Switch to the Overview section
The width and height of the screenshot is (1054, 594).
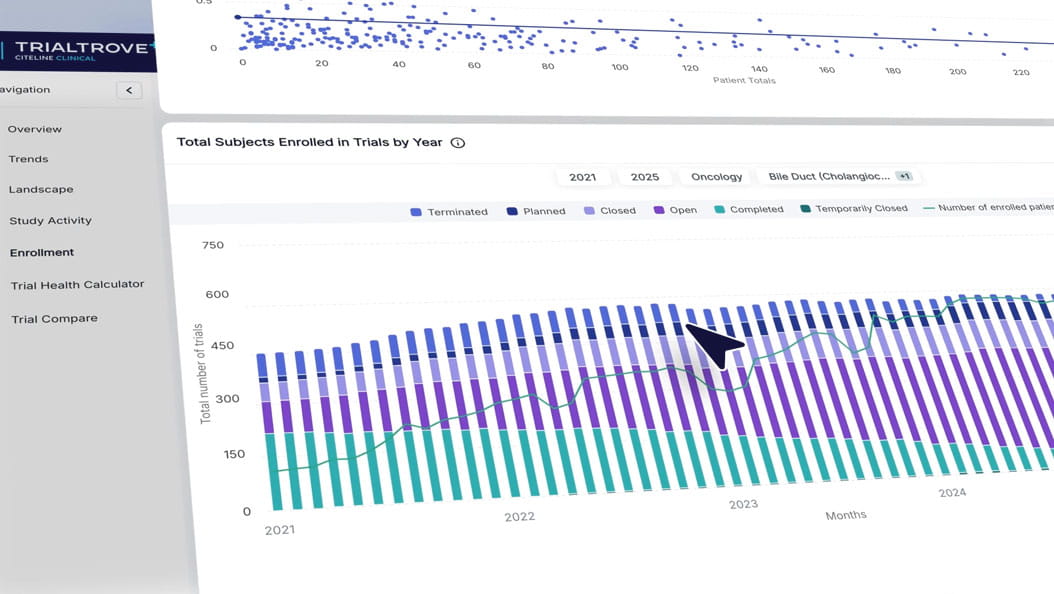click(35, 128)
